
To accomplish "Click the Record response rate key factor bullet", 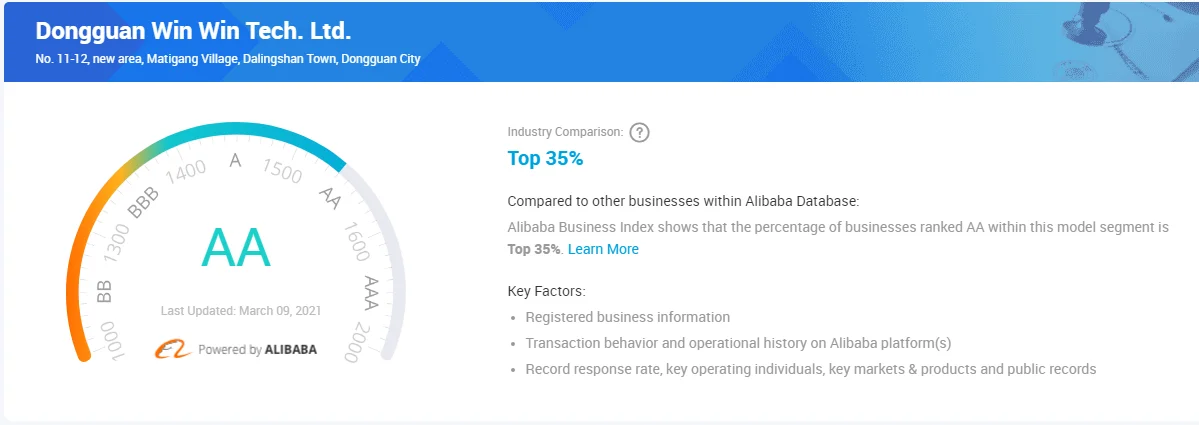I will coord(810,369).
